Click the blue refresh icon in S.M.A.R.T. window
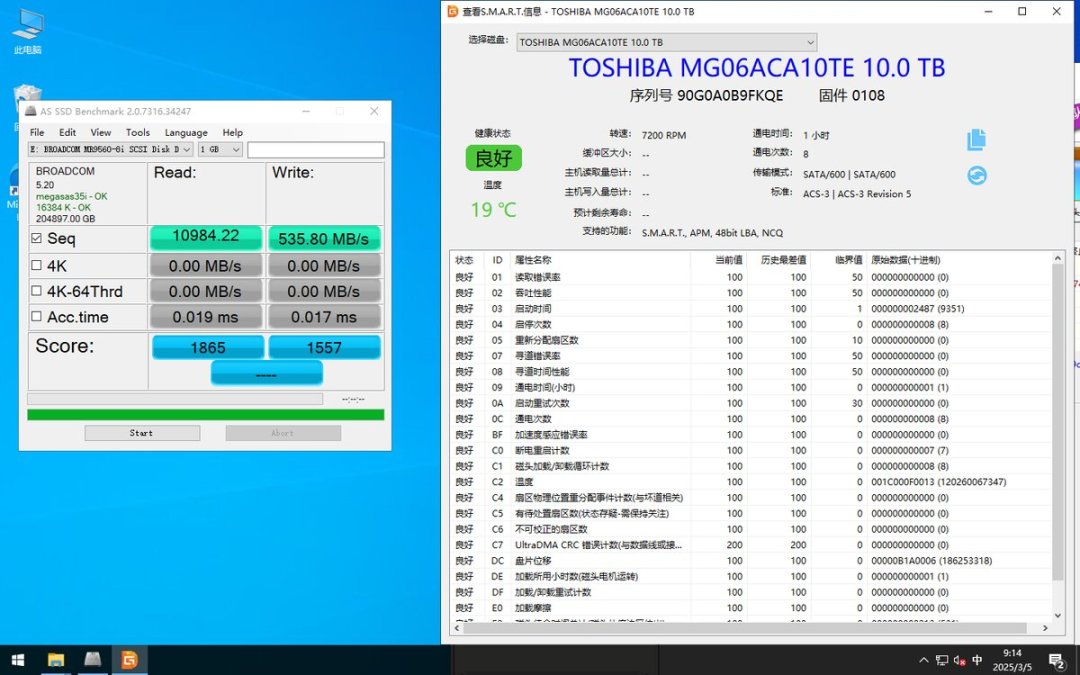The width and height of the screenshot is (1080, 675). point(977,176)
